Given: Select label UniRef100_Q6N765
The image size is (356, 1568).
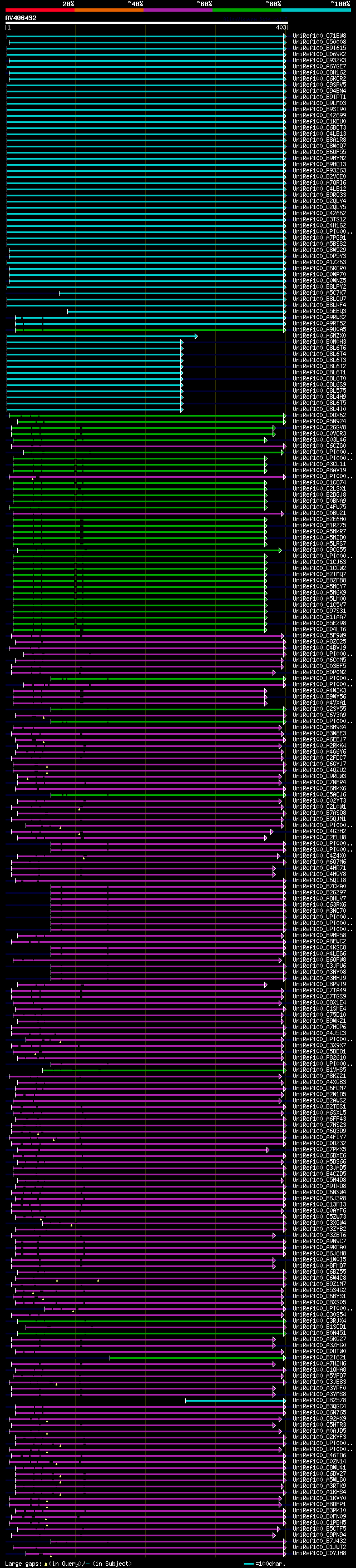Looking at the screenshot, I should coord(319,1413).
